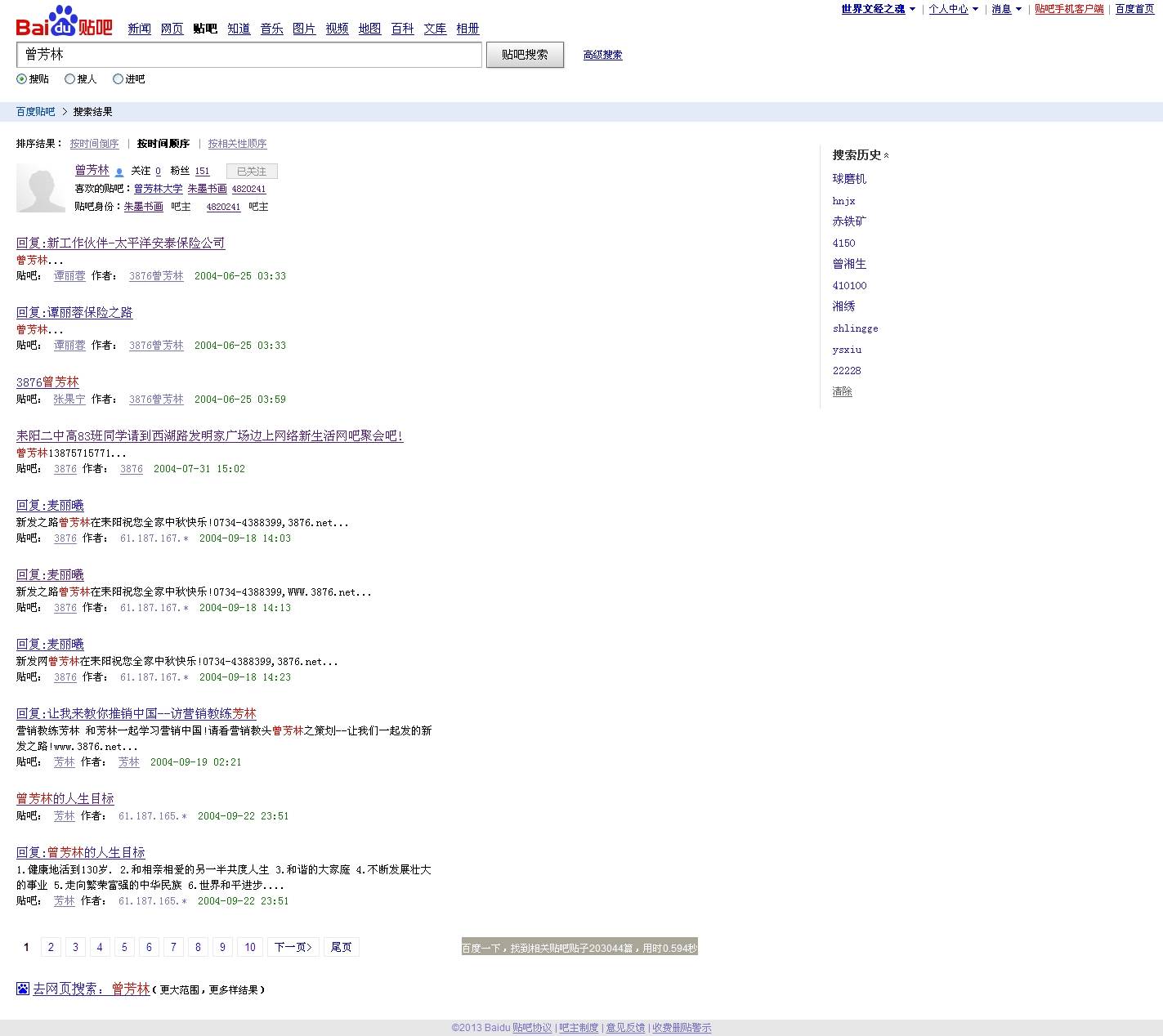Click the 贴吧搜索 button
Screen dimensions: 1163x1036
(525, 55)
